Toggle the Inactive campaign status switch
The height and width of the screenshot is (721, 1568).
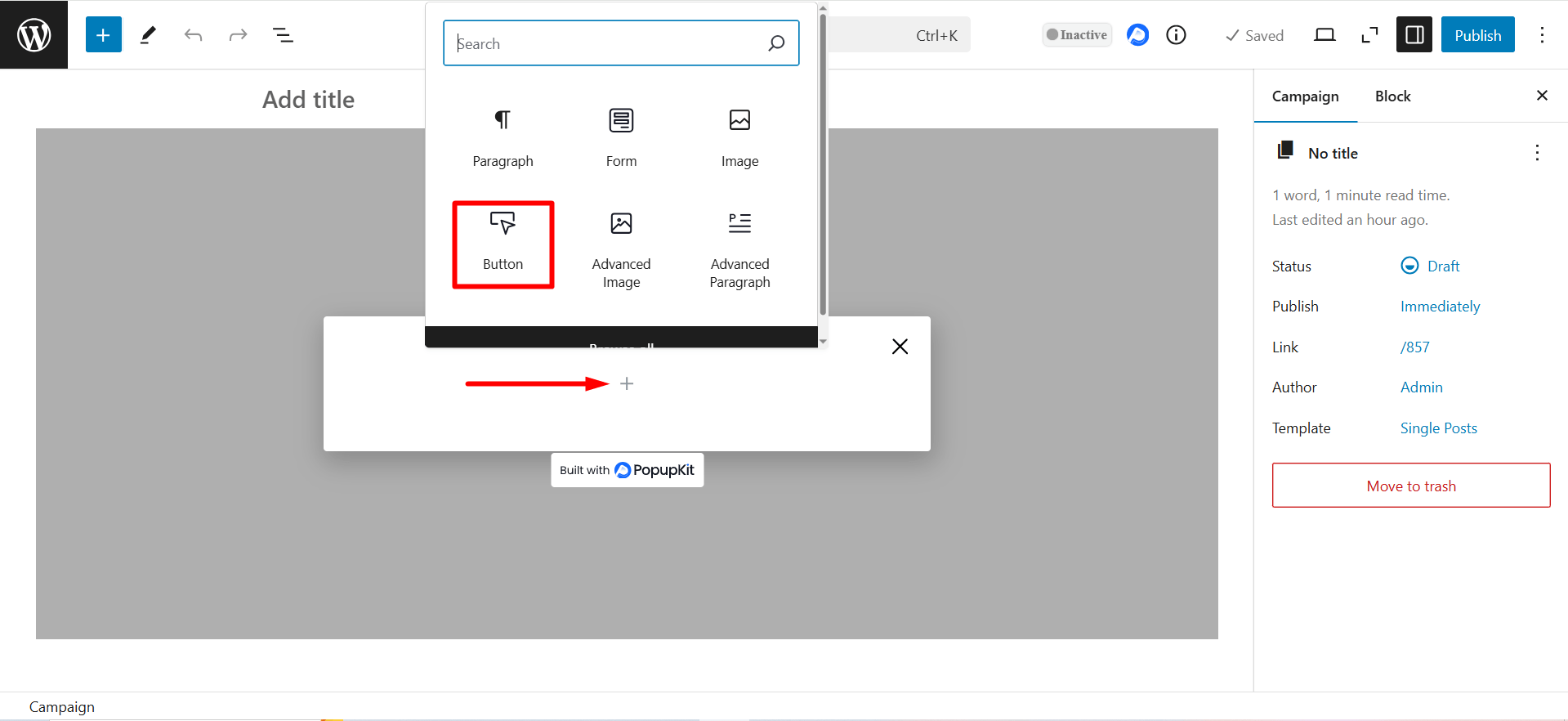1076,35
